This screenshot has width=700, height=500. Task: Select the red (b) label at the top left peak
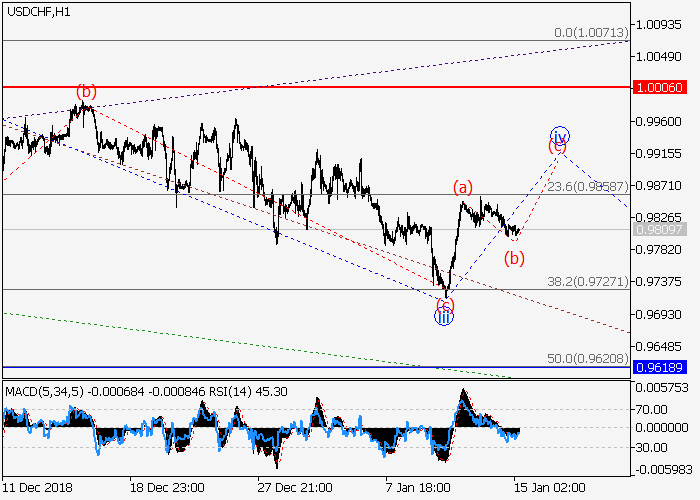click(86, 92)
